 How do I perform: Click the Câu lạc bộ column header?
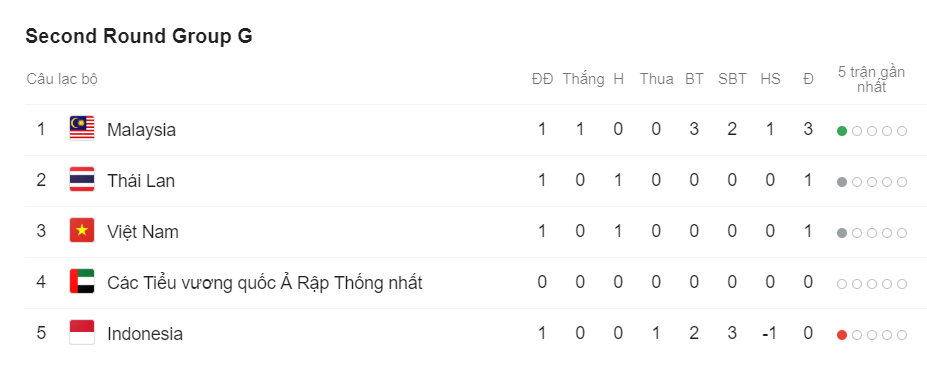point(62,79)
